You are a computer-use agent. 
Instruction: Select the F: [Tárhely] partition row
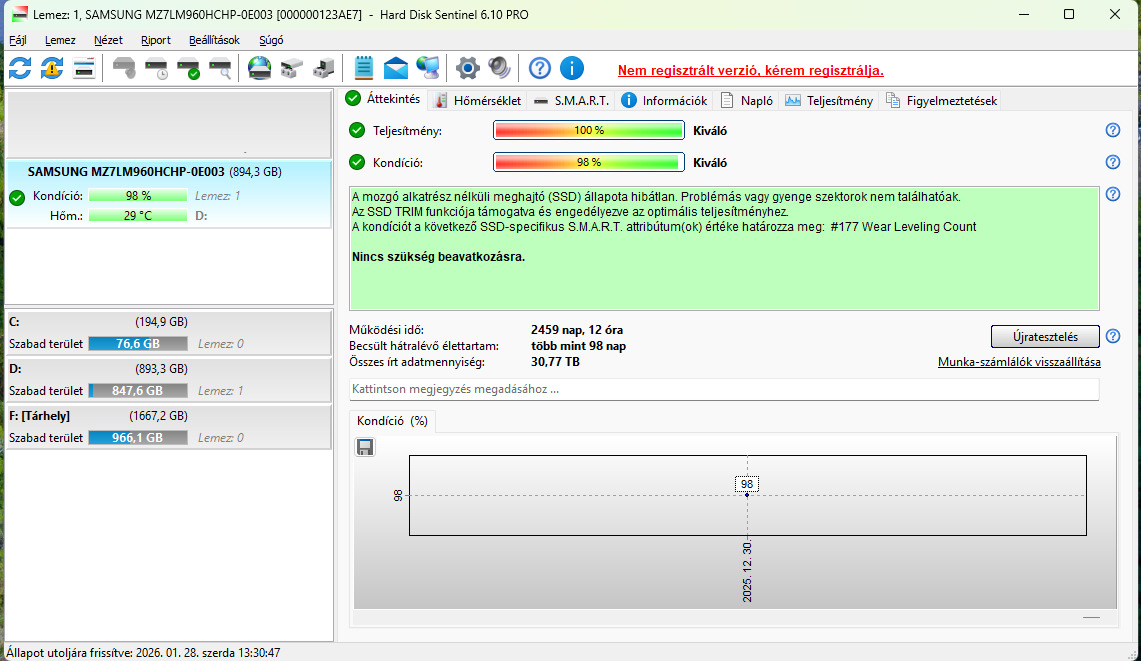tap(169, 427)
